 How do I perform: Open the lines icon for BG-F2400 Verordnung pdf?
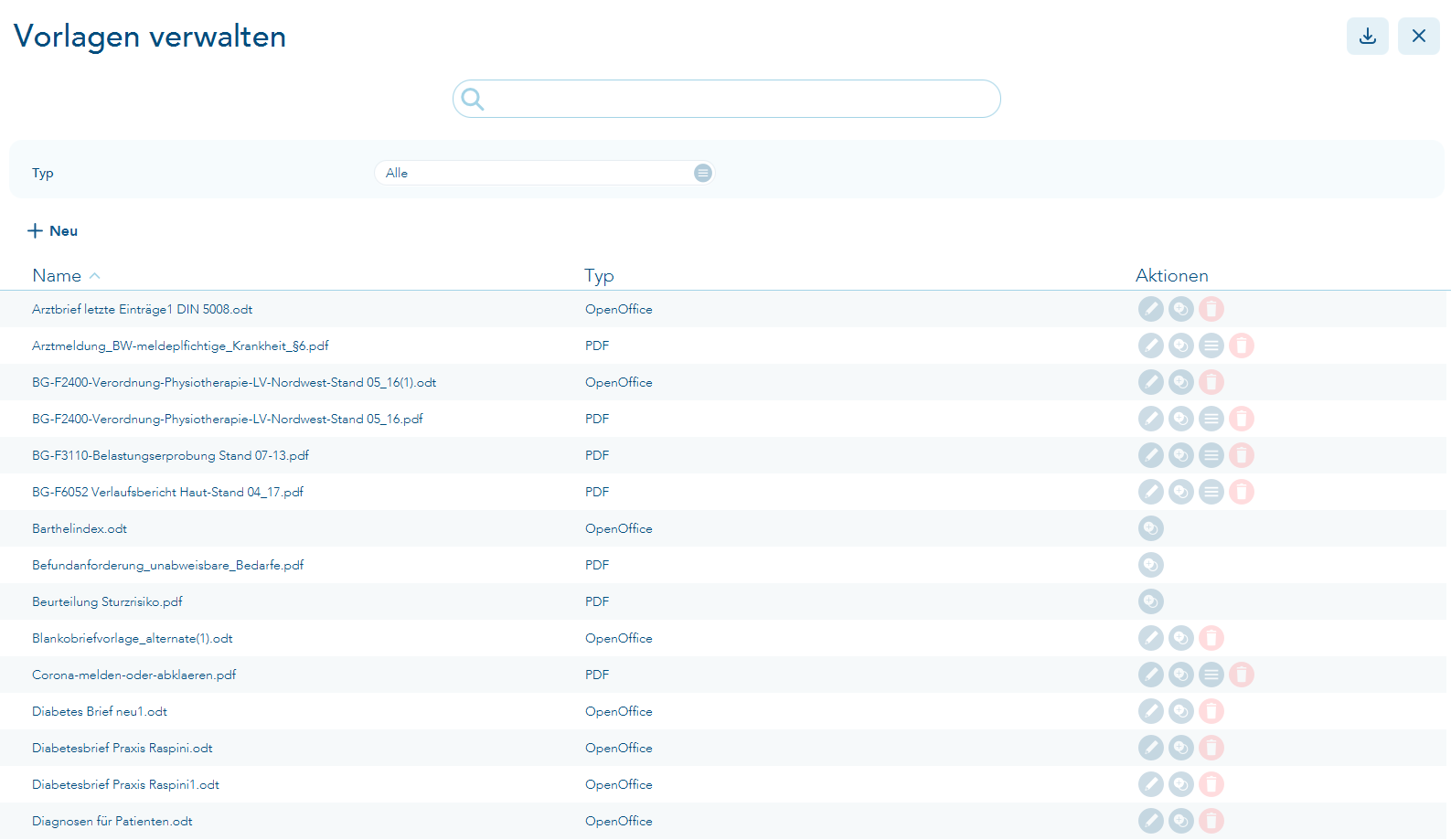pos(1211,419)
